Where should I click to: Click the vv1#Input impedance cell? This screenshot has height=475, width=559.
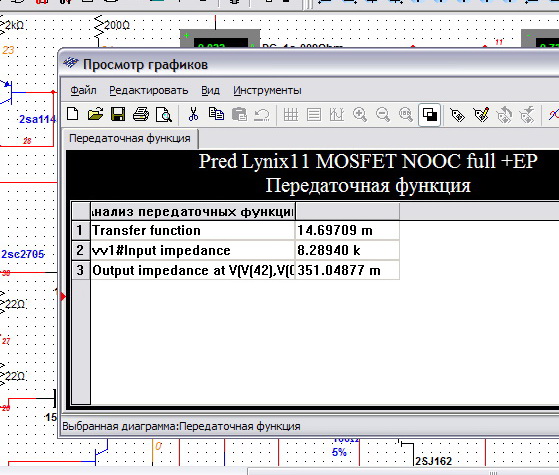click(193, 250)
